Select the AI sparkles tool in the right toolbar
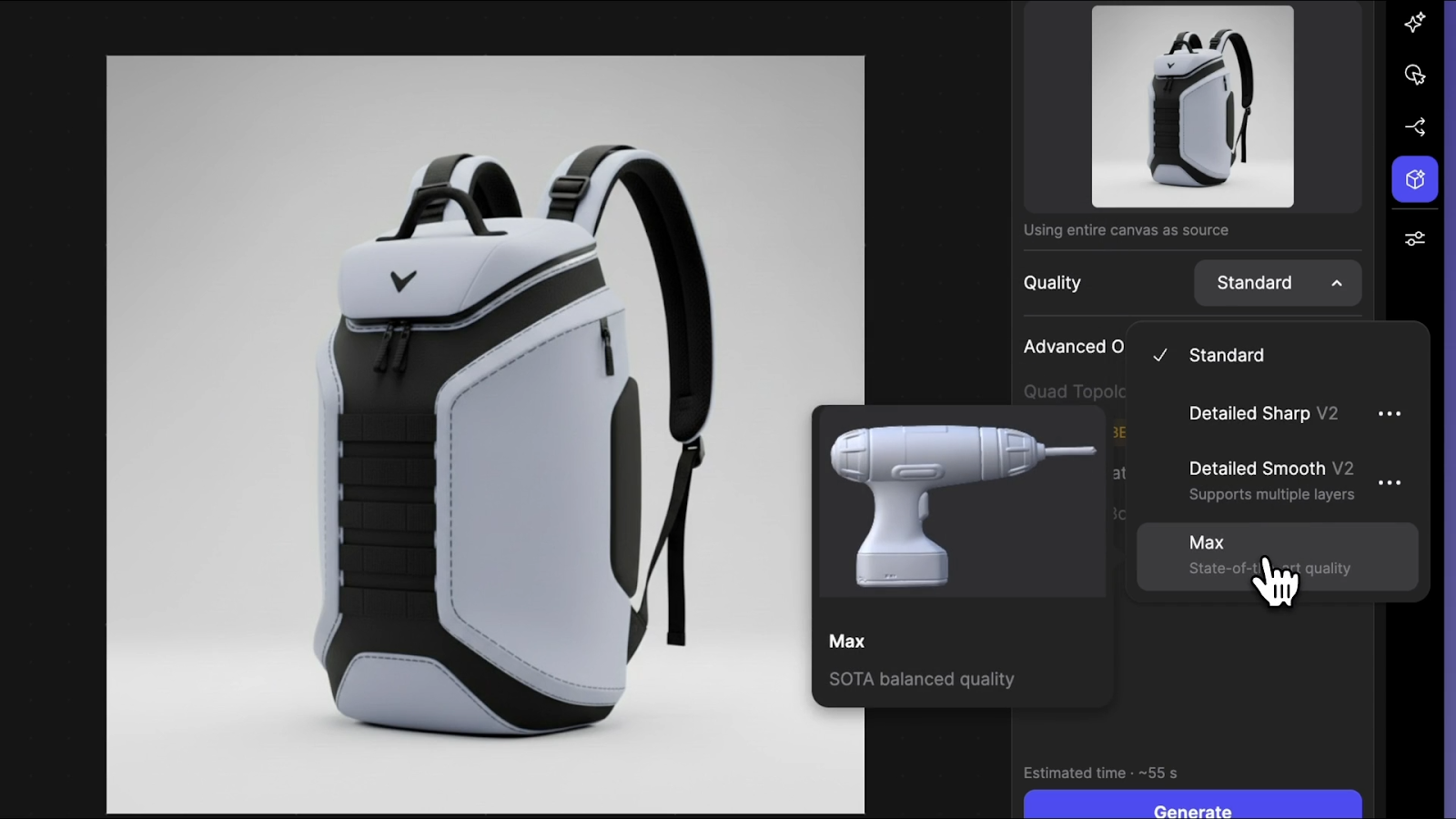 click(1415, 24)
